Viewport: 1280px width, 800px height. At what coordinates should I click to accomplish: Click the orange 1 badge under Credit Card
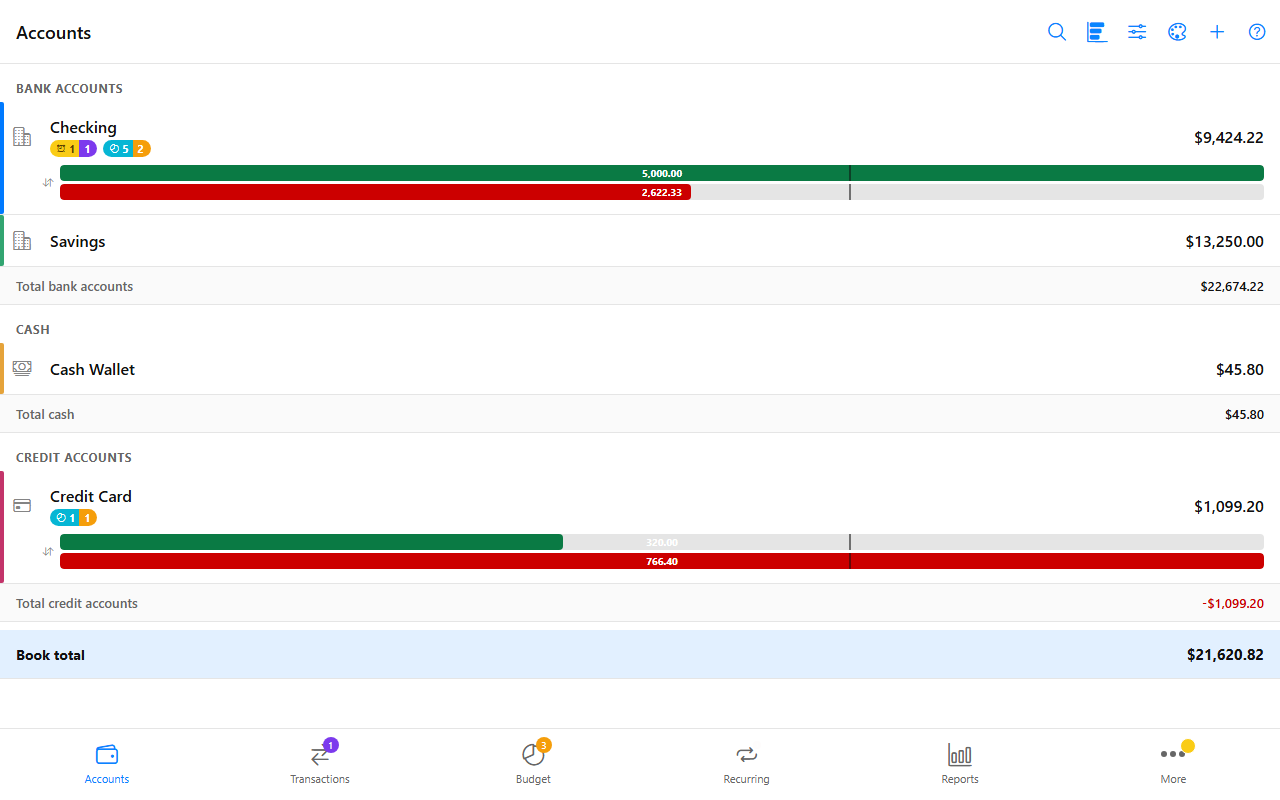pyautogui.click(x=88, y=518)
